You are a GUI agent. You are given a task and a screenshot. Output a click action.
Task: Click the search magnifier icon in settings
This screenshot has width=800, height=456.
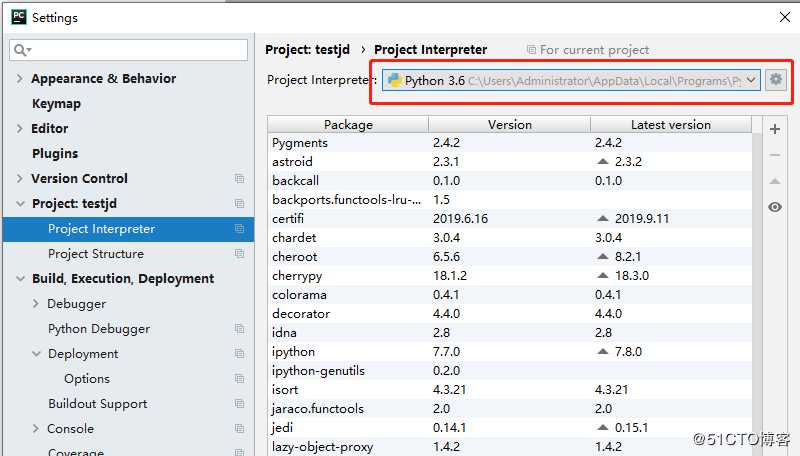[x=22, y=50]
